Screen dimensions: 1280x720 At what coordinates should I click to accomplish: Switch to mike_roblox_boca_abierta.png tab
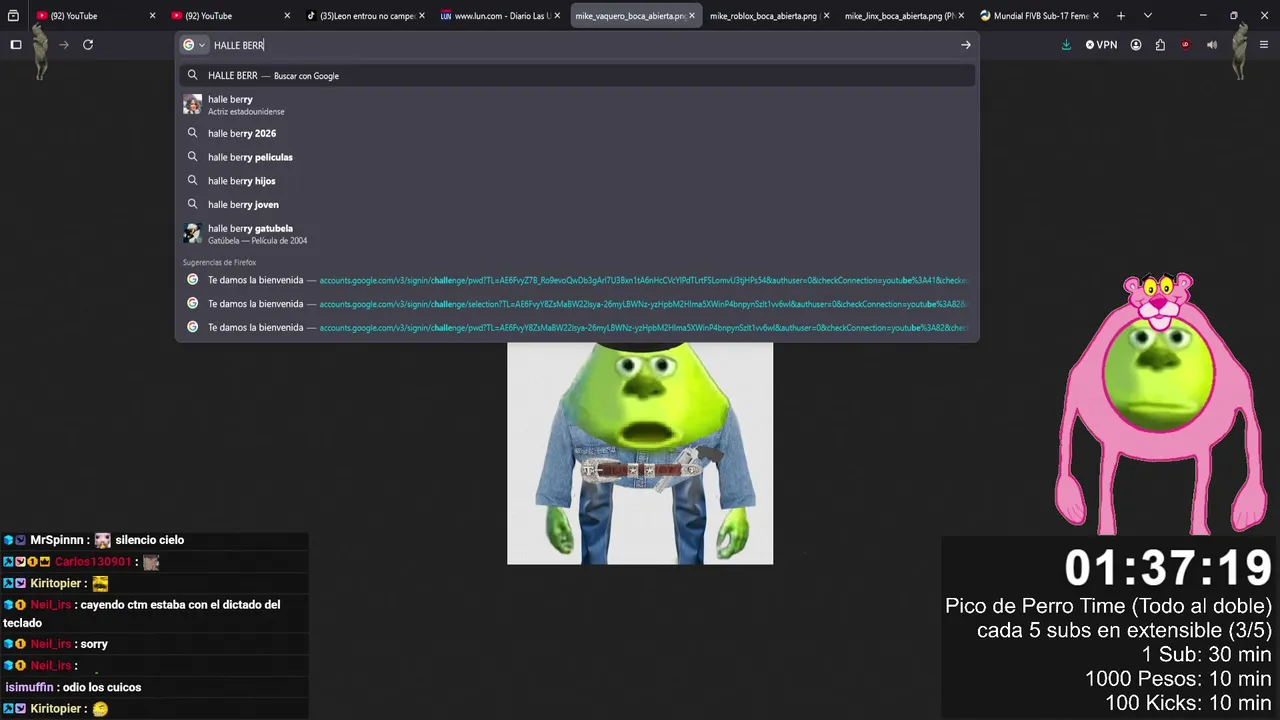click(x=768, y=16)
